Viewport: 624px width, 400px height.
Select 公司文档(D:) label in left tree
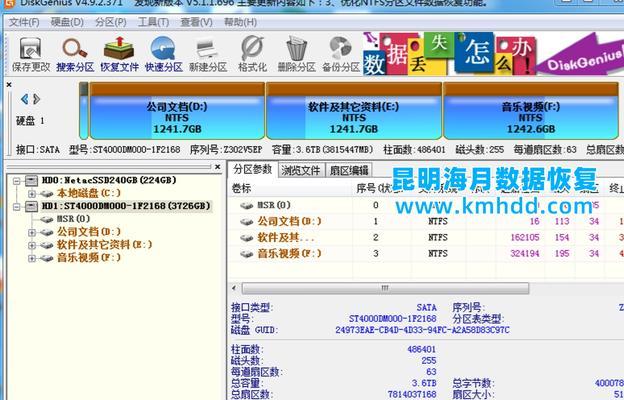tap(89, 232)
